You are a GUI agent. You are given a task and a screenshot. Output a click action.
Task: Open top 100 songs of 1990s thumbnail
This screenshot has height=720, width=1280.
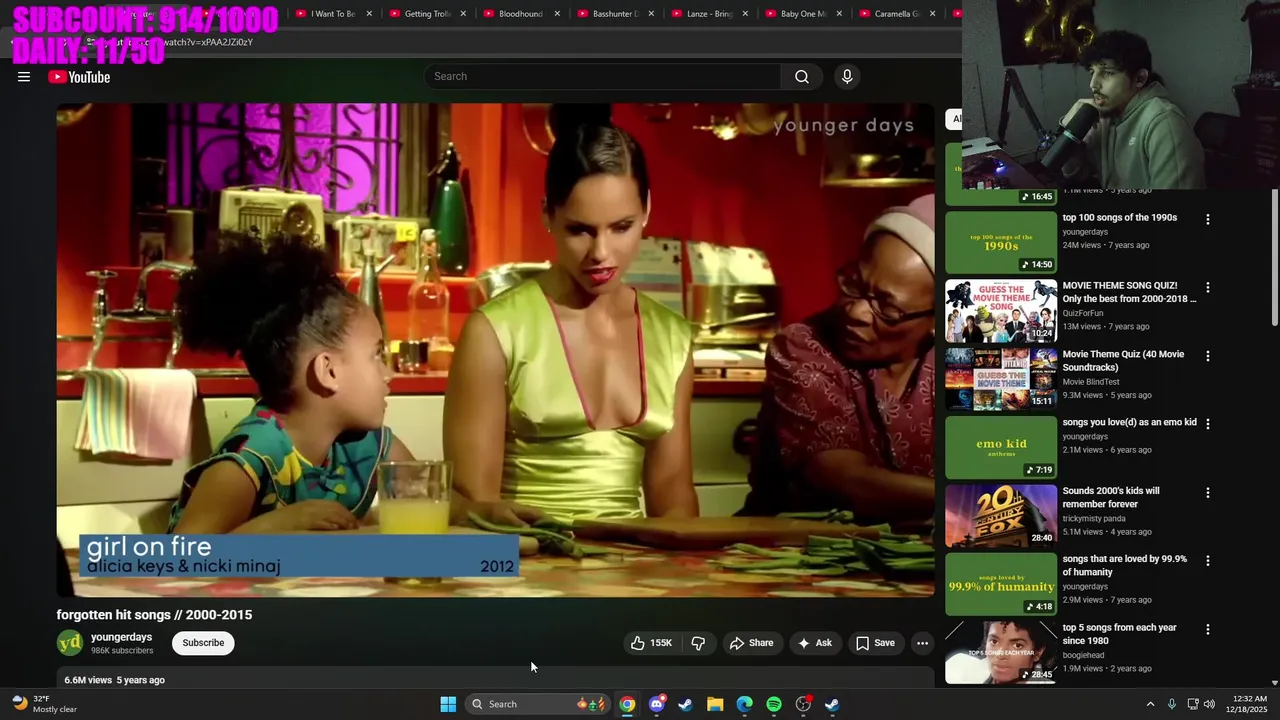(x=1001, y=242)
